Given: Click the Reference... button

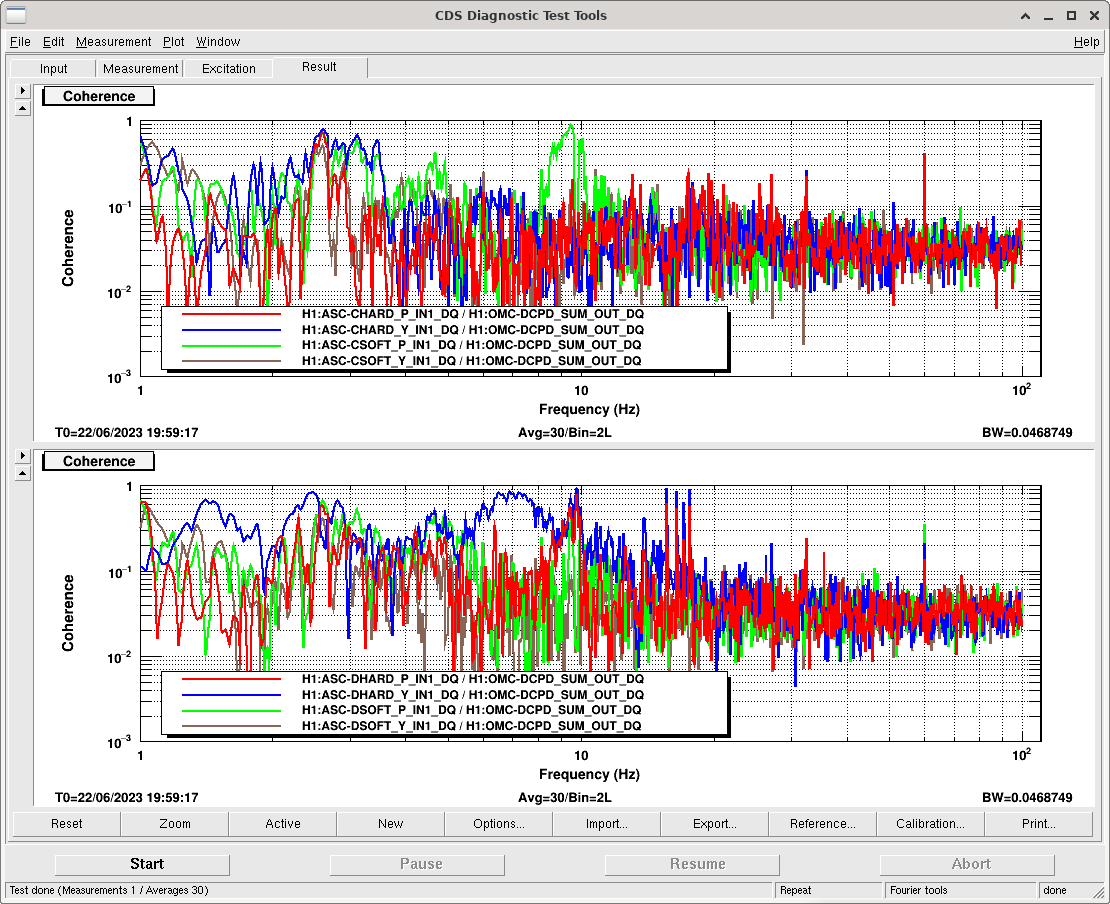Looking at the screenshot, I should point(822,824).
